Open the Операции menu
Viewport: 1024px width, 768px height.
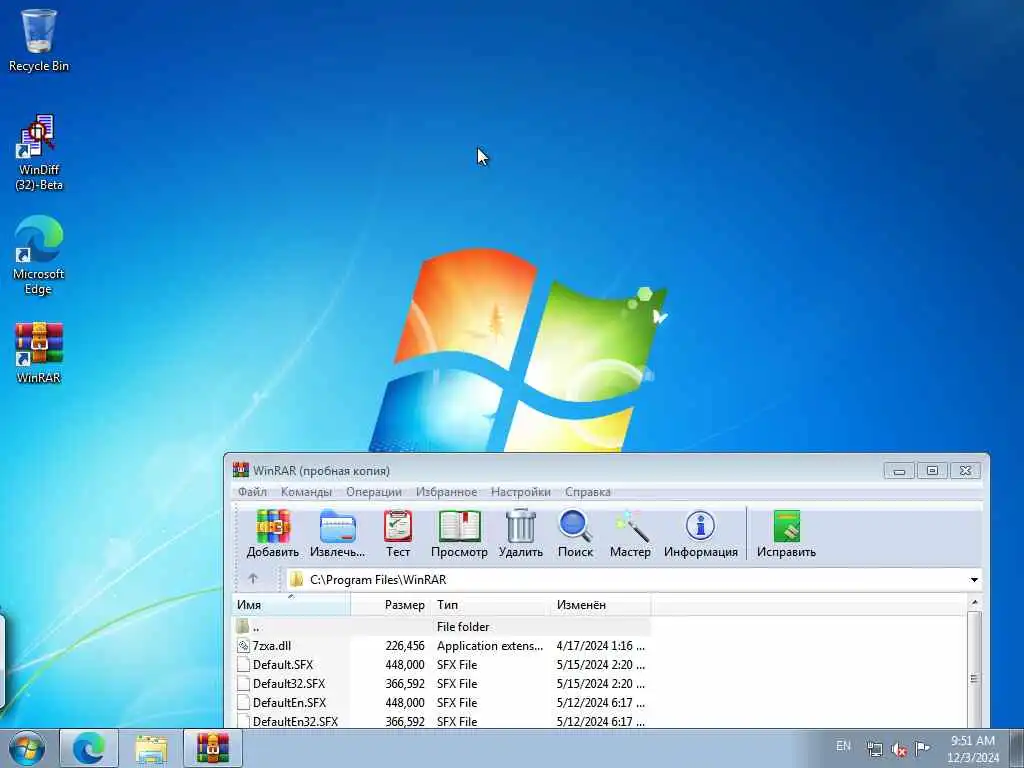[x=374, y=492]
